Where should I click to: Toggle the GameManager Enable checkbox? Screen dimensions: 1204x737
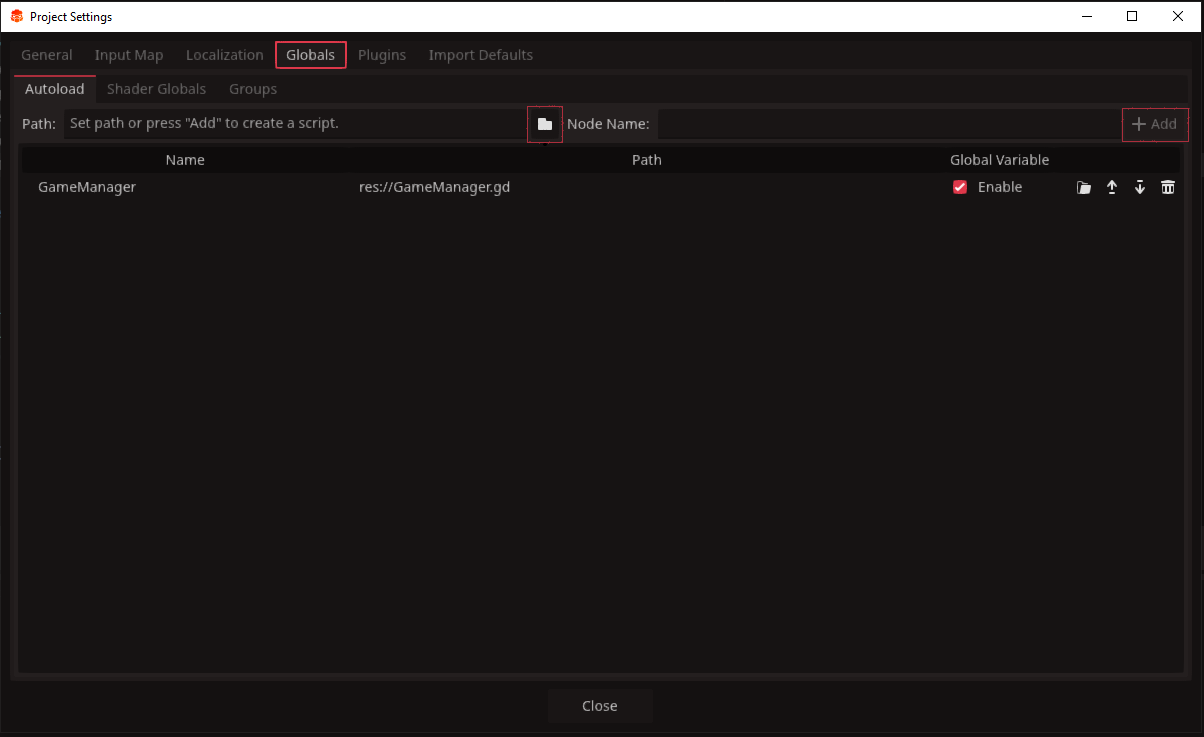coord(960,187)
